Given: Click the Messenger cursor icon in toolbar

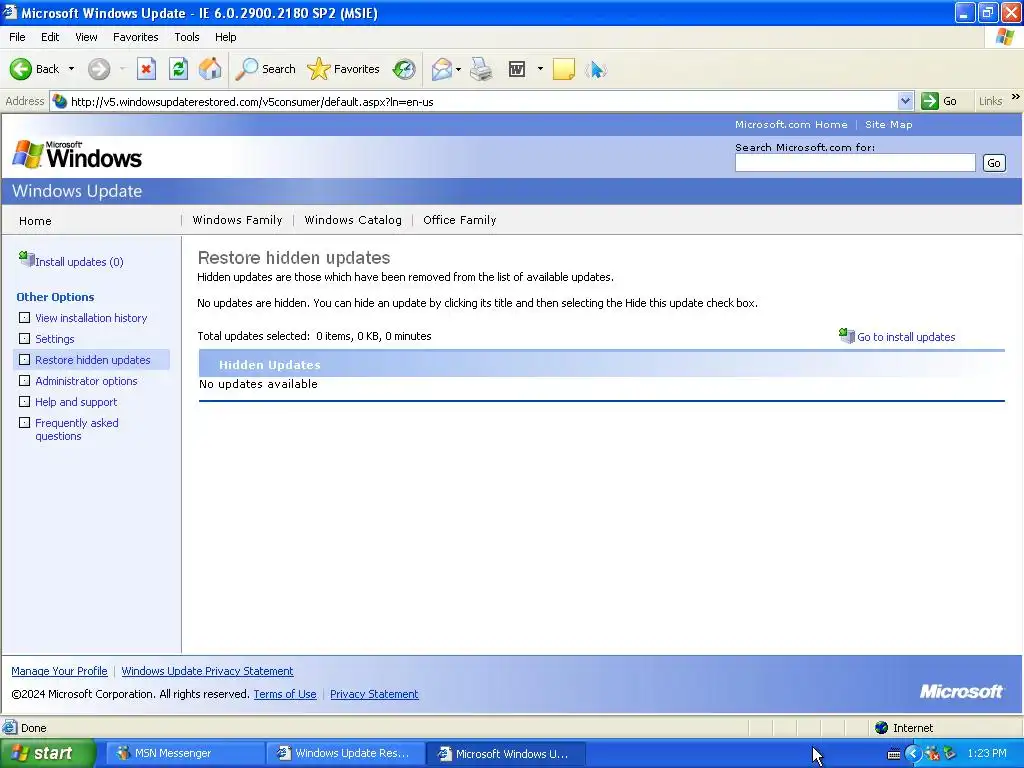Looking at the screenshot, I should coord(596,69).
